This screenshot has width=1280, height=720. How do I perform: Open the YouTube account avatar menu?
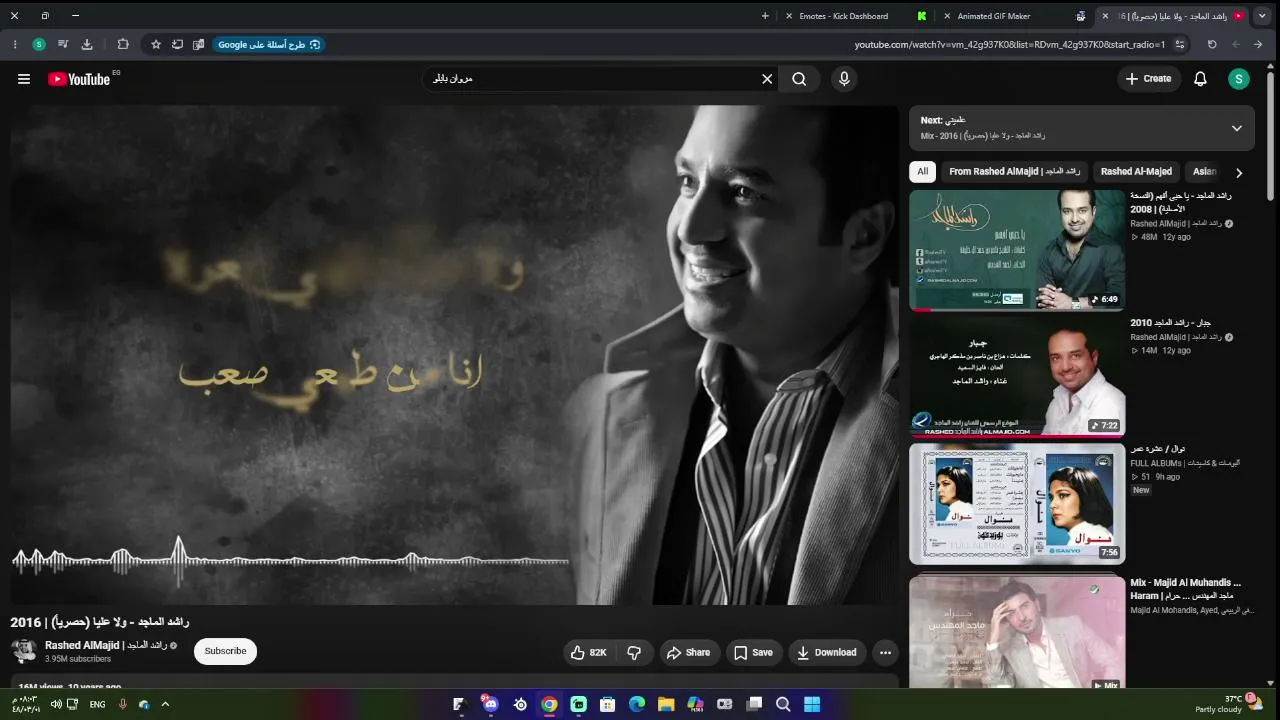(1239, 79)
